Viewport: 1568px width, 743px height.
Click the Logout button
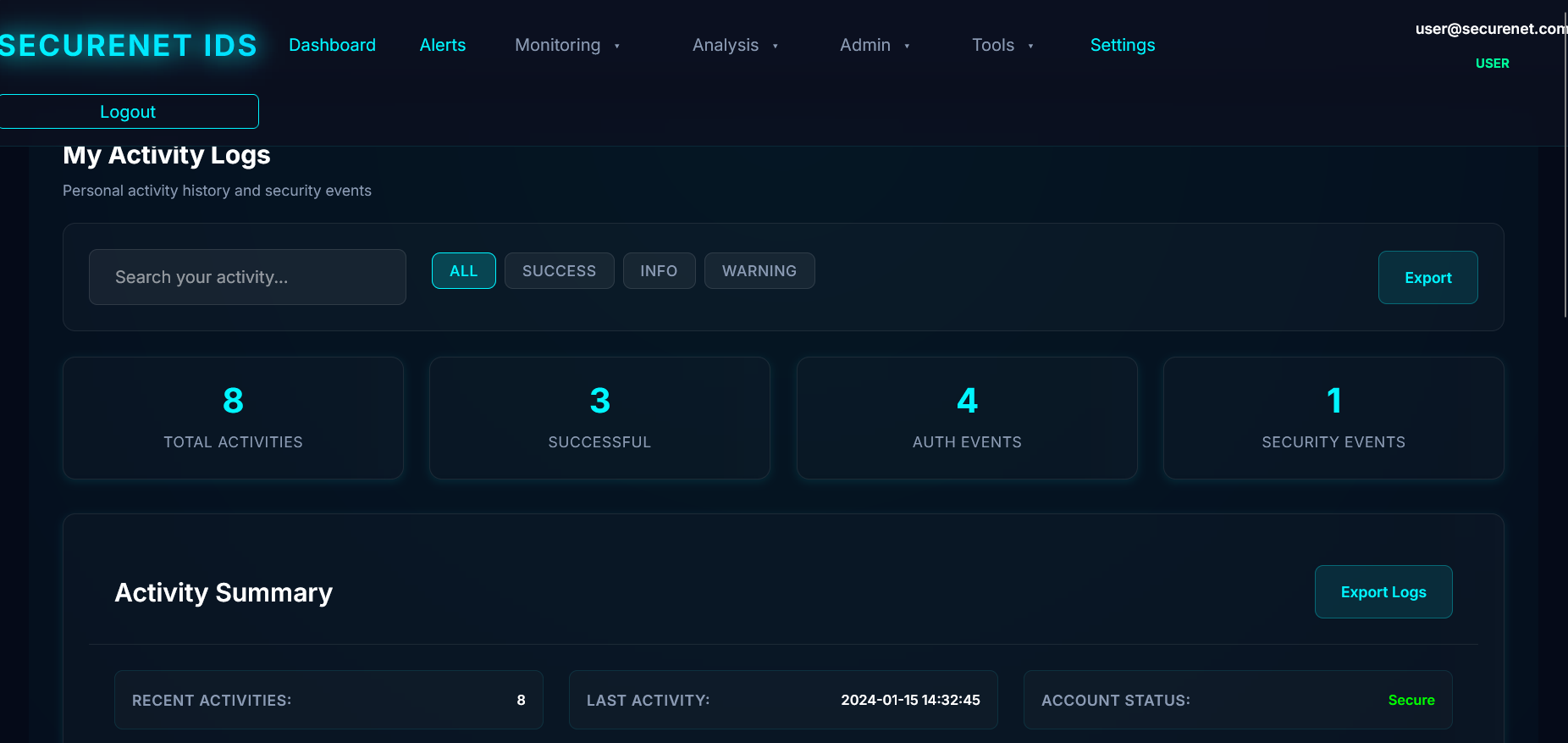tap(129, 112)
